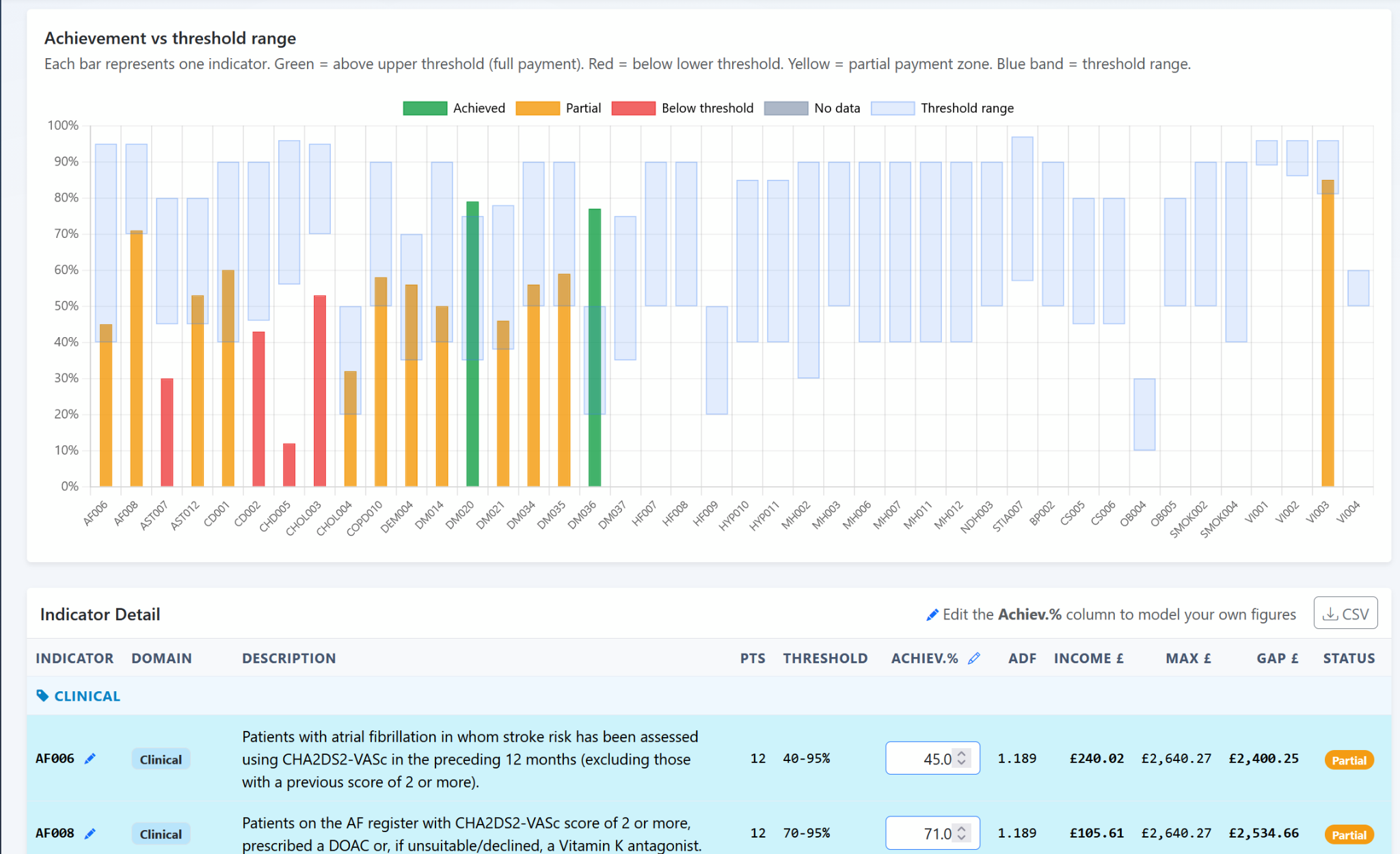The image size is (1400, 854).
Task: Click the orange Partial legend color swatch
Action: (537, 108)
